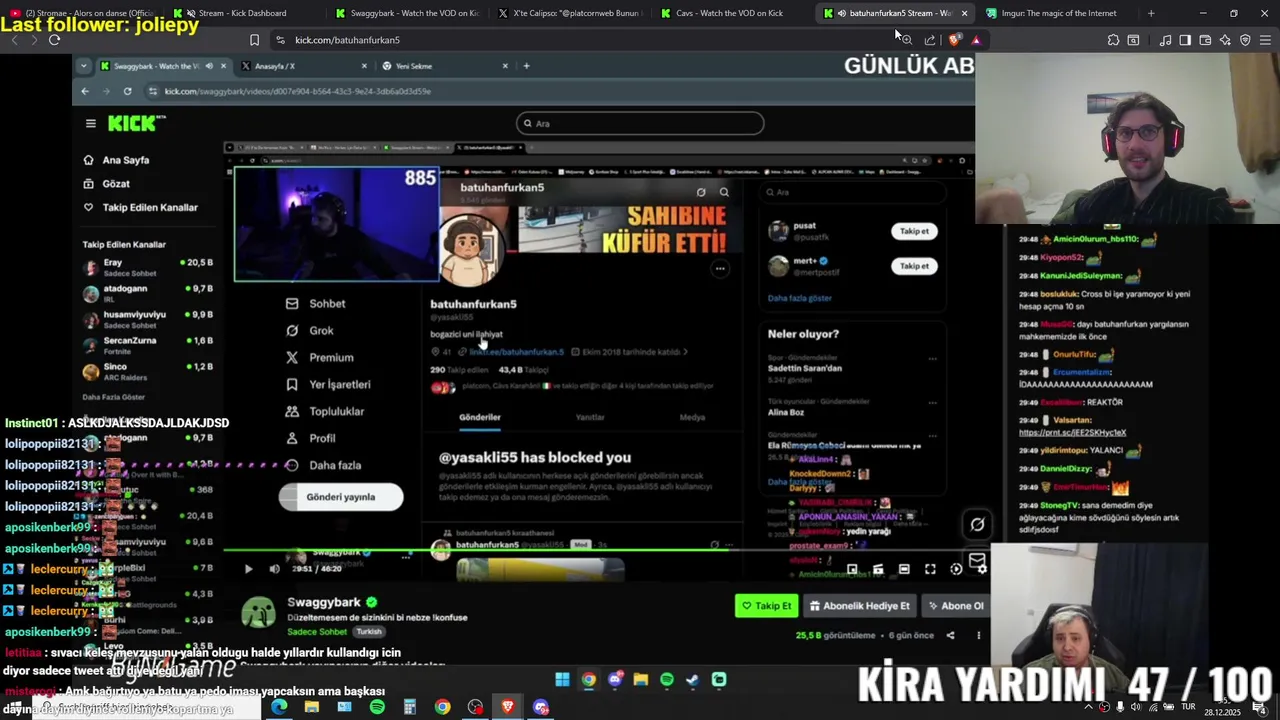Open atadogann's channel in followed list
Image resolution: width=1280 pixels, height=720 pixels.
[148, 293]
